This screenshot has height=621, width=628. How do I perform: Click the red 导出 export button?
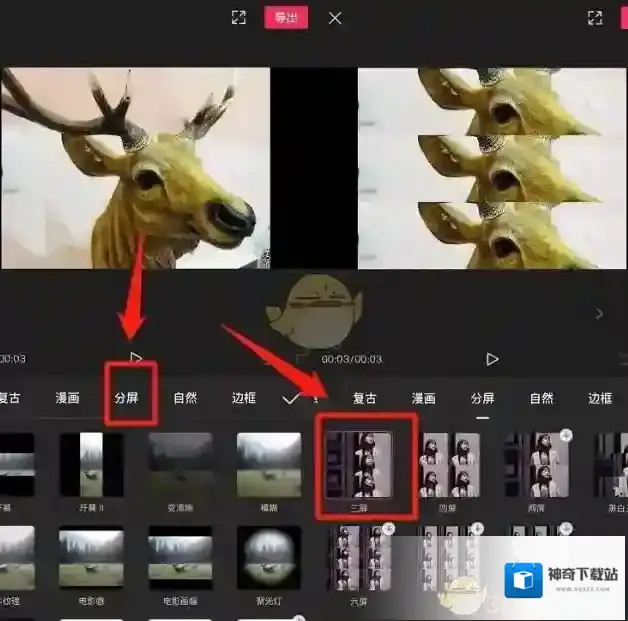286,18
